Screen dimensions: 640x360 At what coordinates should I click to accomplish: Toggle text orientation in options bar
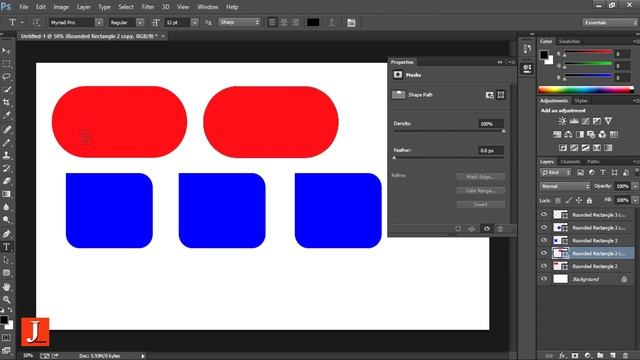coord(36,22)
